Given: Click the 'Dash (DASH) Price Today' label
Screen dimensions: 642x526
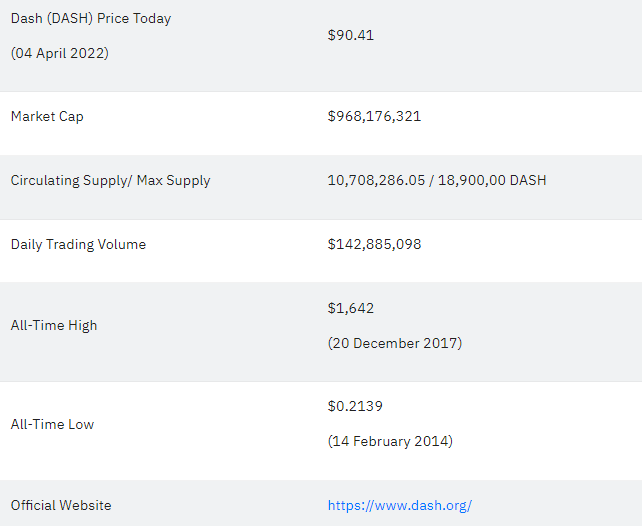Looking at the screenshot, I should [x=91, y=19].
